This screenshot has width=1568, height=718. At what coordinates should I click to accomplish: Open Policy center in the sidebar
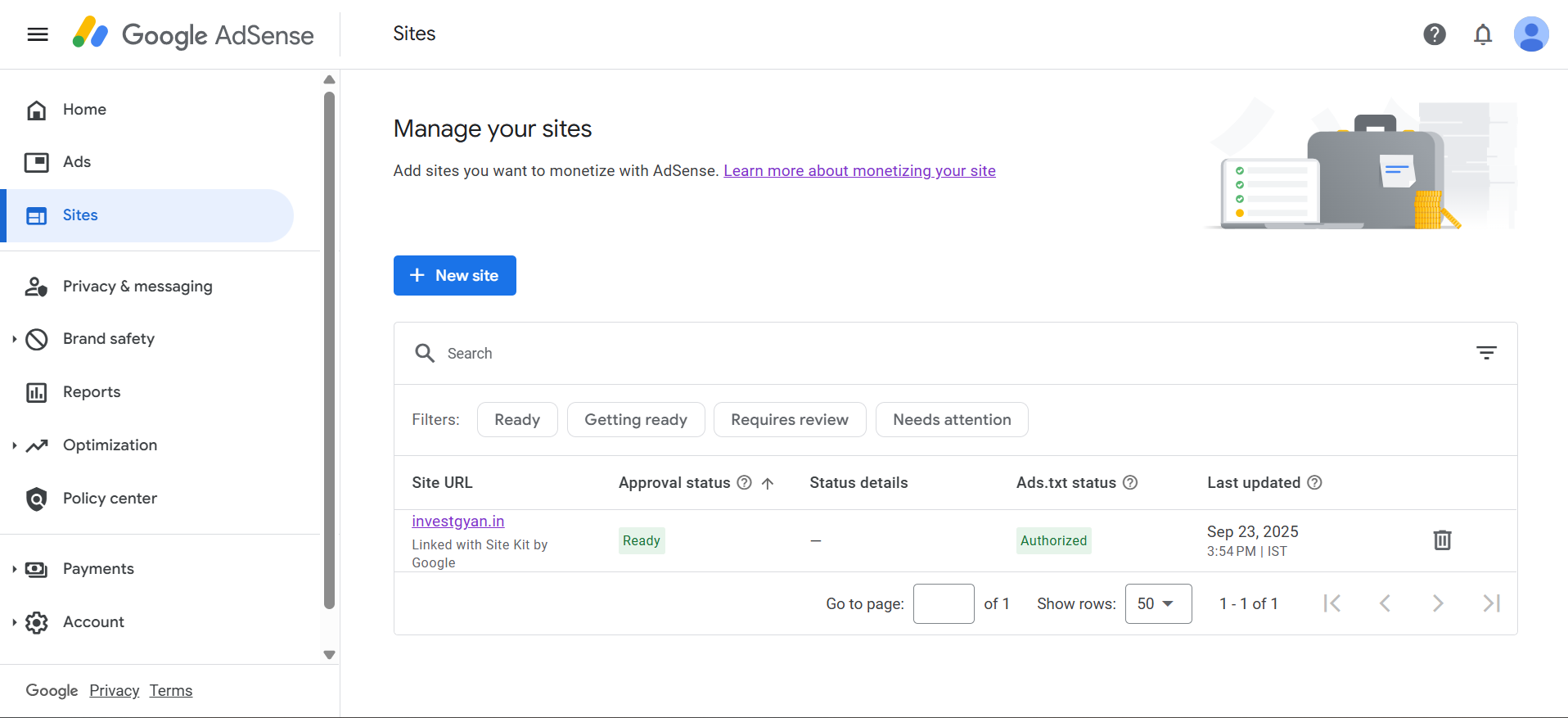click(110, 499)
